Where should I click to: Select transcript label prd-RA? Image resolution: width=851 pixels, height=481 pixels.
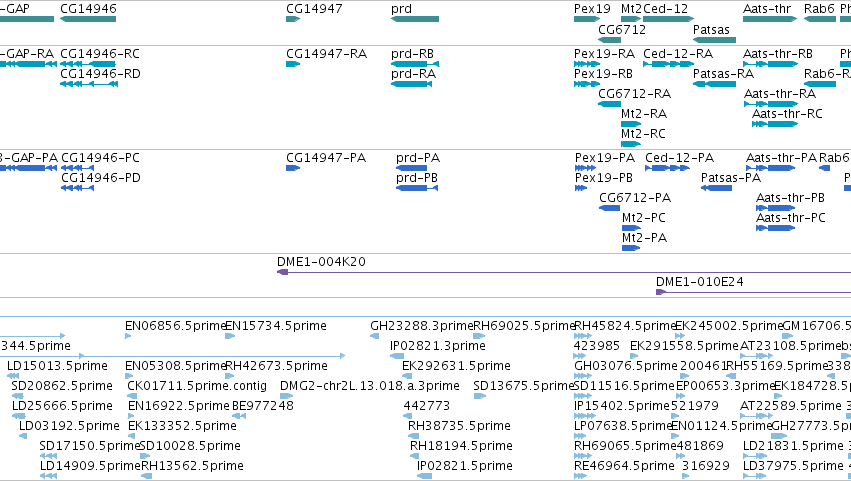tap(413, 74)
